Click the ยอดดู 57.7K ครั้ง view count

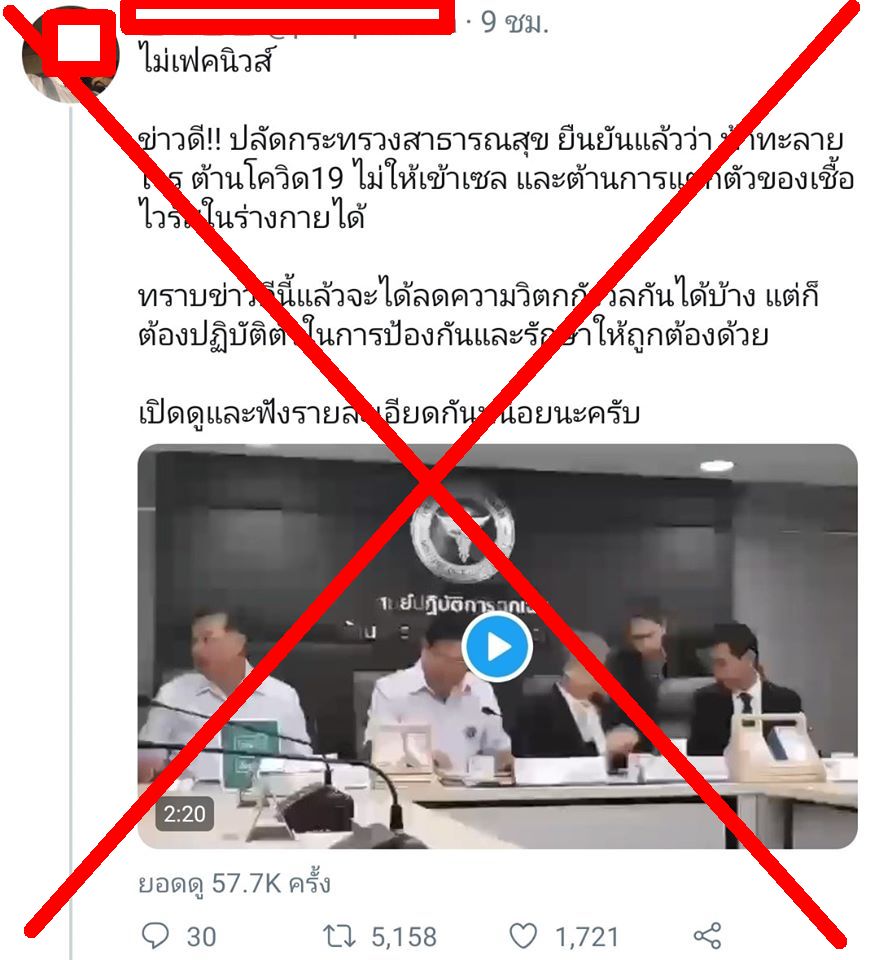(x=234, y=884)
